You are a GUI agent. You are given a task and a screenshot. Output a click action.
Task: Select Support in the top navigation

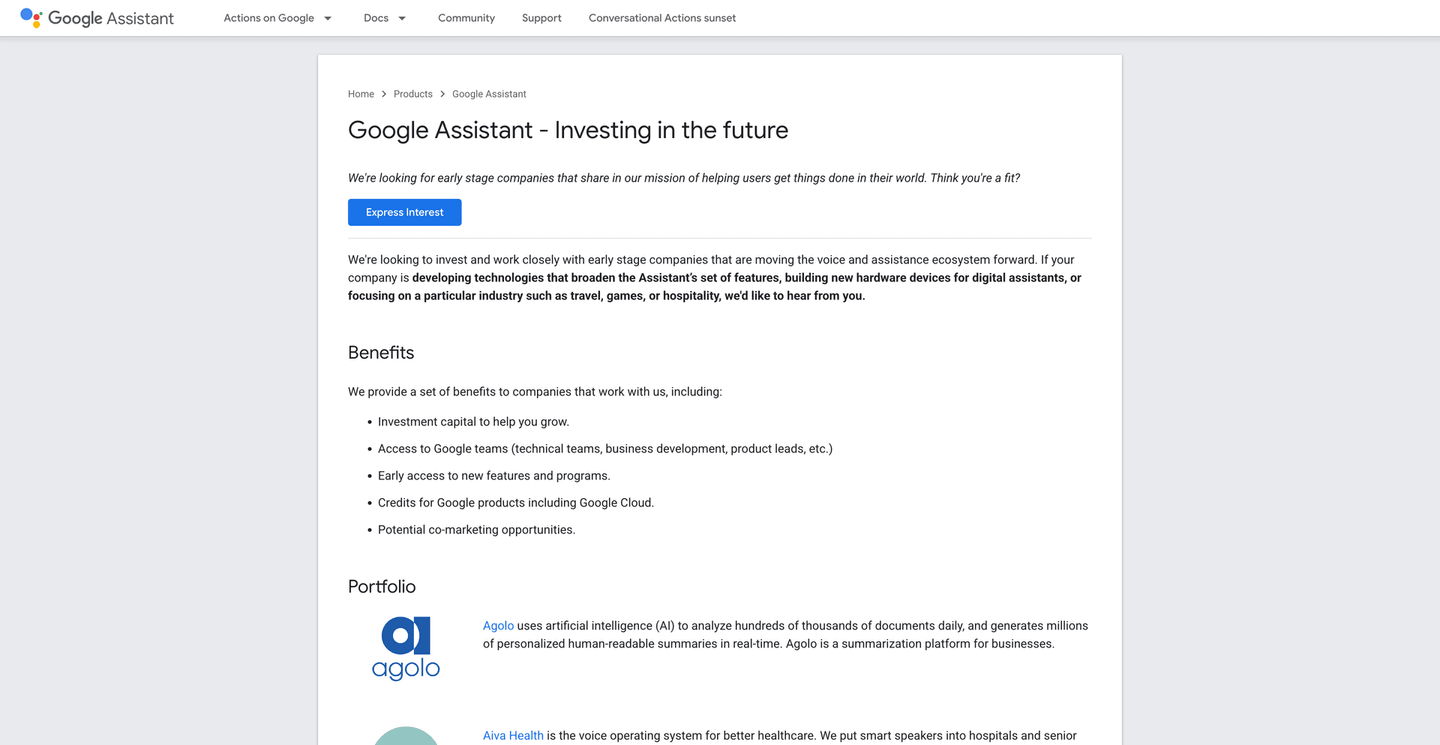pos(541,17)
